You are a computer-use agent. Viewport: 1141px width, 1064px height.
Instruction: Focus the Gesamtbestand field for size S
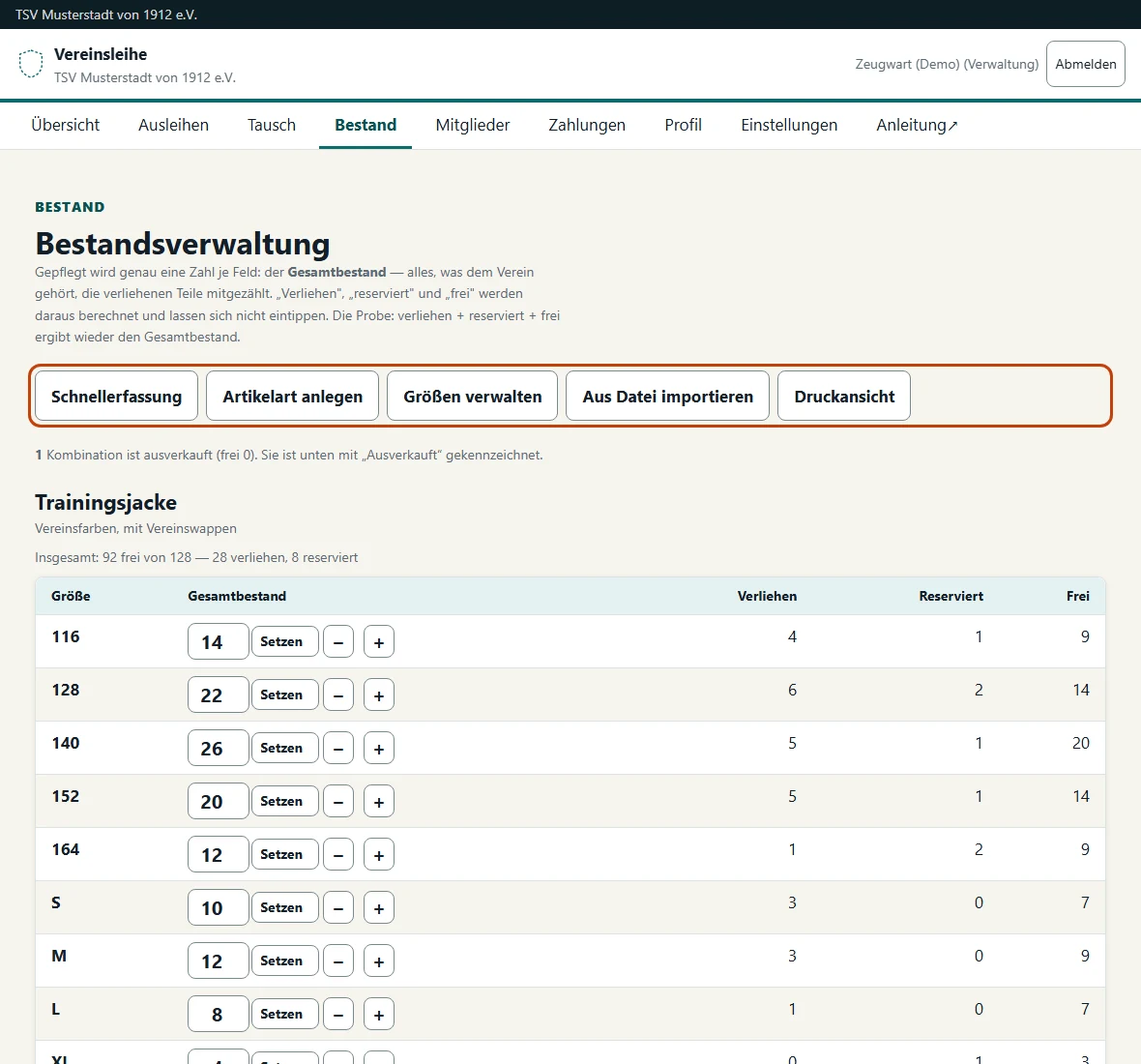(219, 907)
